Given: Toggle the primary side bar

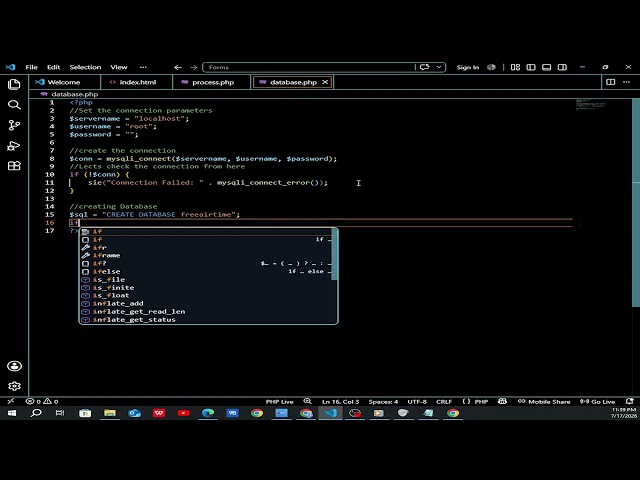Looking at the screenshot, I should tap(531, 67).
